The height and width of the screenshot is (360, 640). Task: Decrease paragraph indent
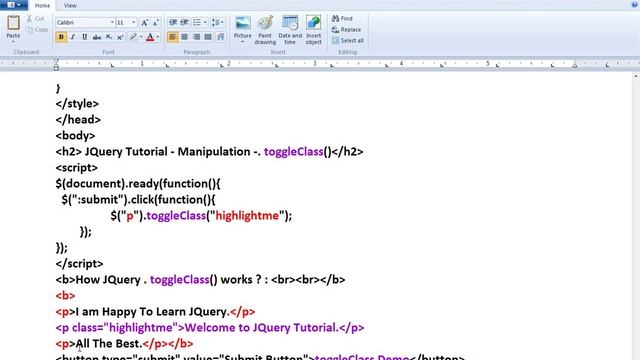point(173,22)
